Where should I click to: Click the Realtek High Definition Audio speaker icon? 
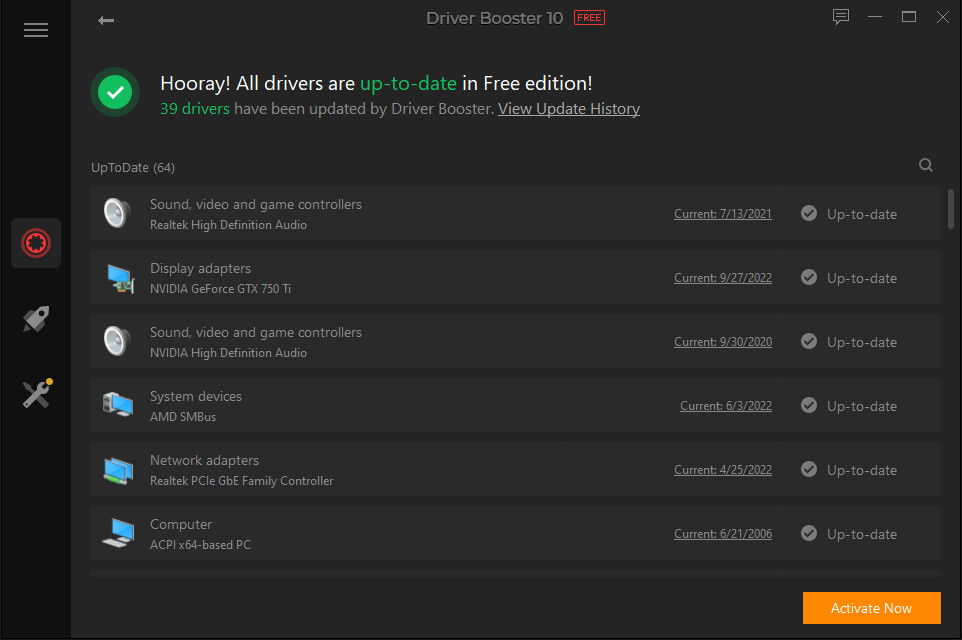tap(117, 213)
